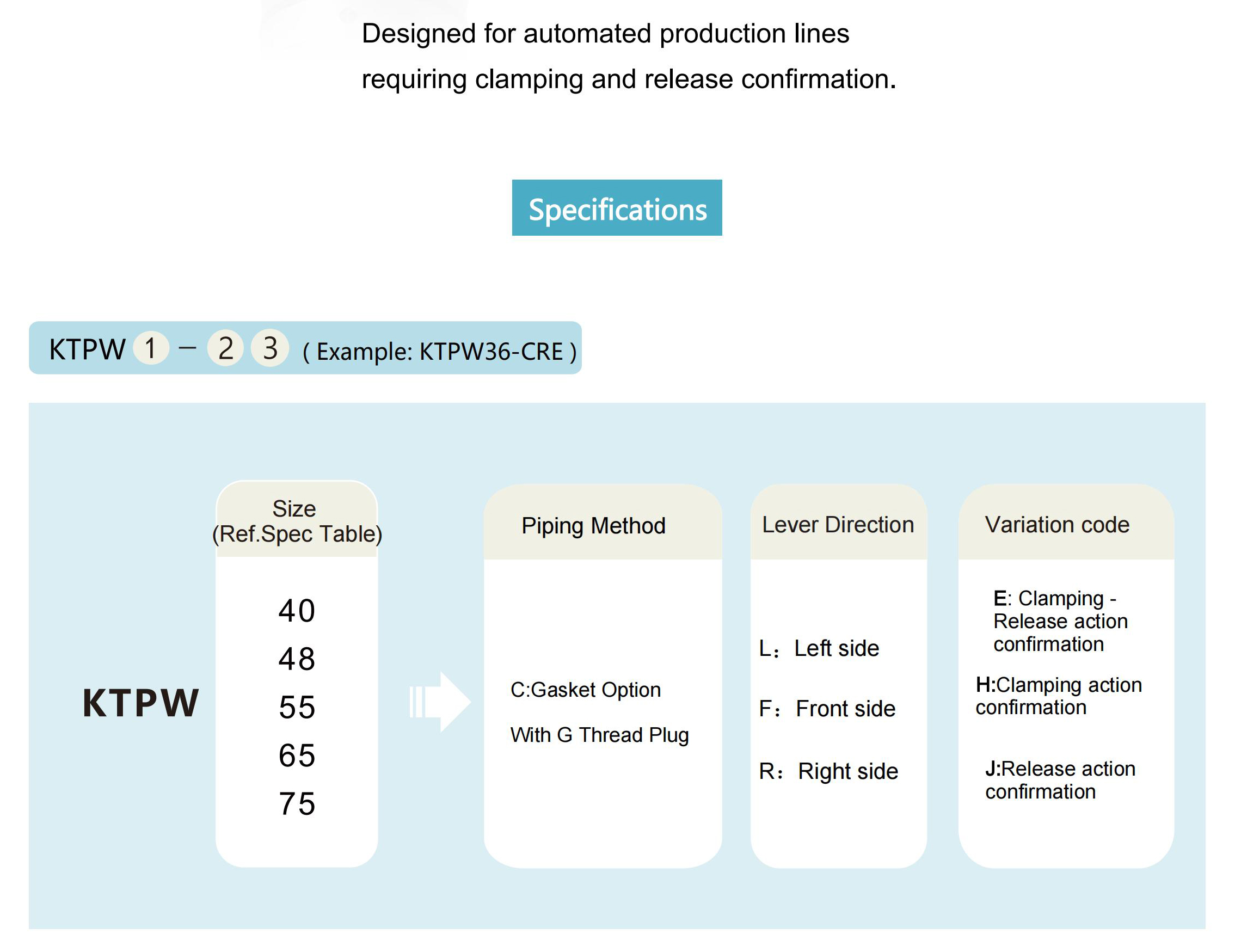Click the 'C:Gasket Option' entry
1235x952 pixels.
tap(585, 690)
